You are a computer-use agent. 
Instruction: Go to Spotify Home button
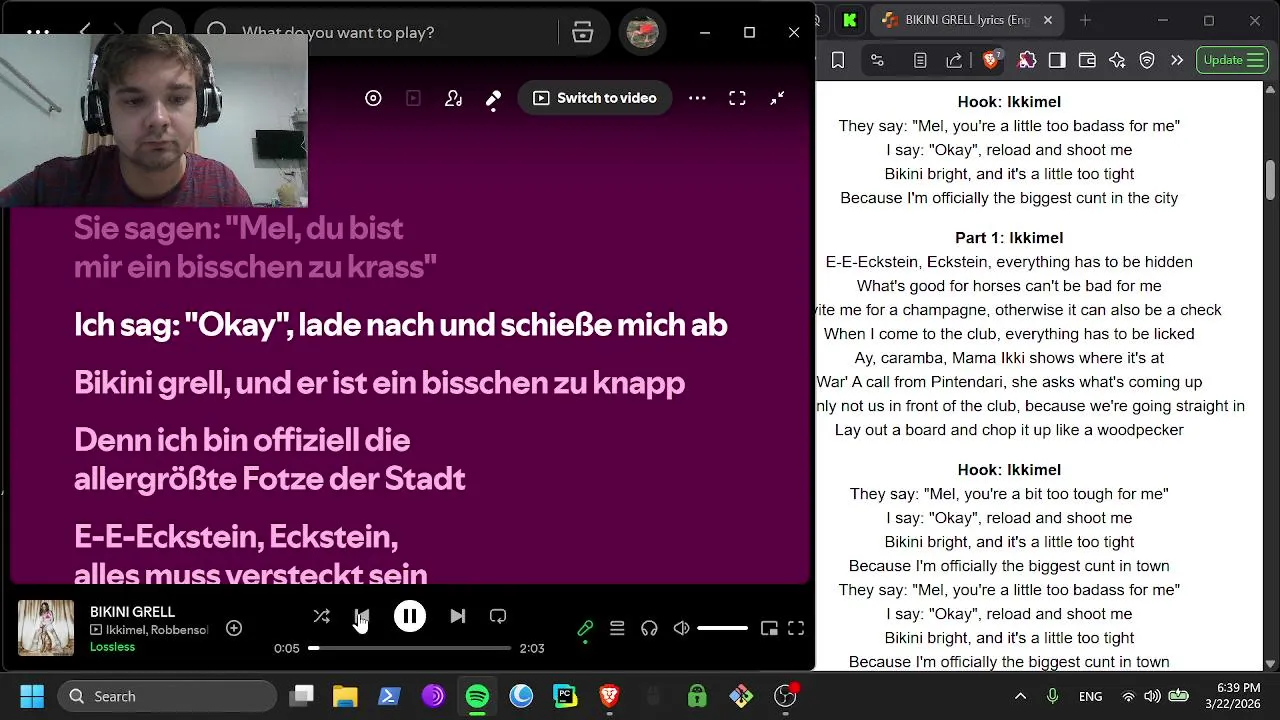point(162,31)
